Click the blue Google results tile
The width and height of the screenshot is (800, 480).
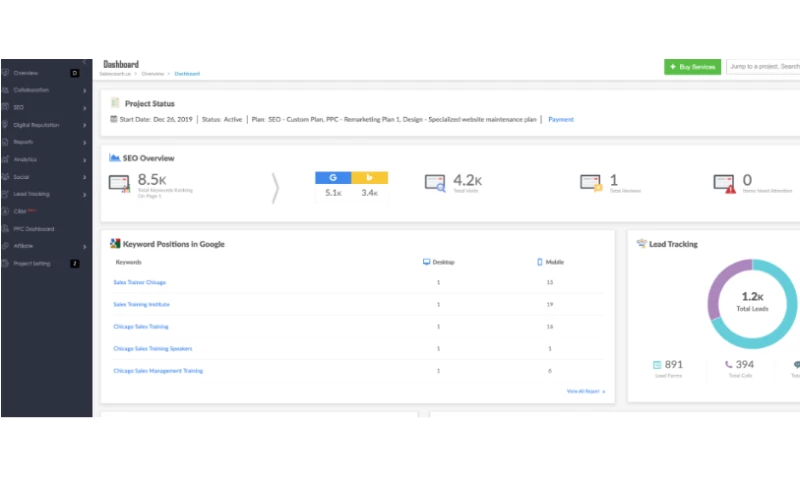point(334,177)
